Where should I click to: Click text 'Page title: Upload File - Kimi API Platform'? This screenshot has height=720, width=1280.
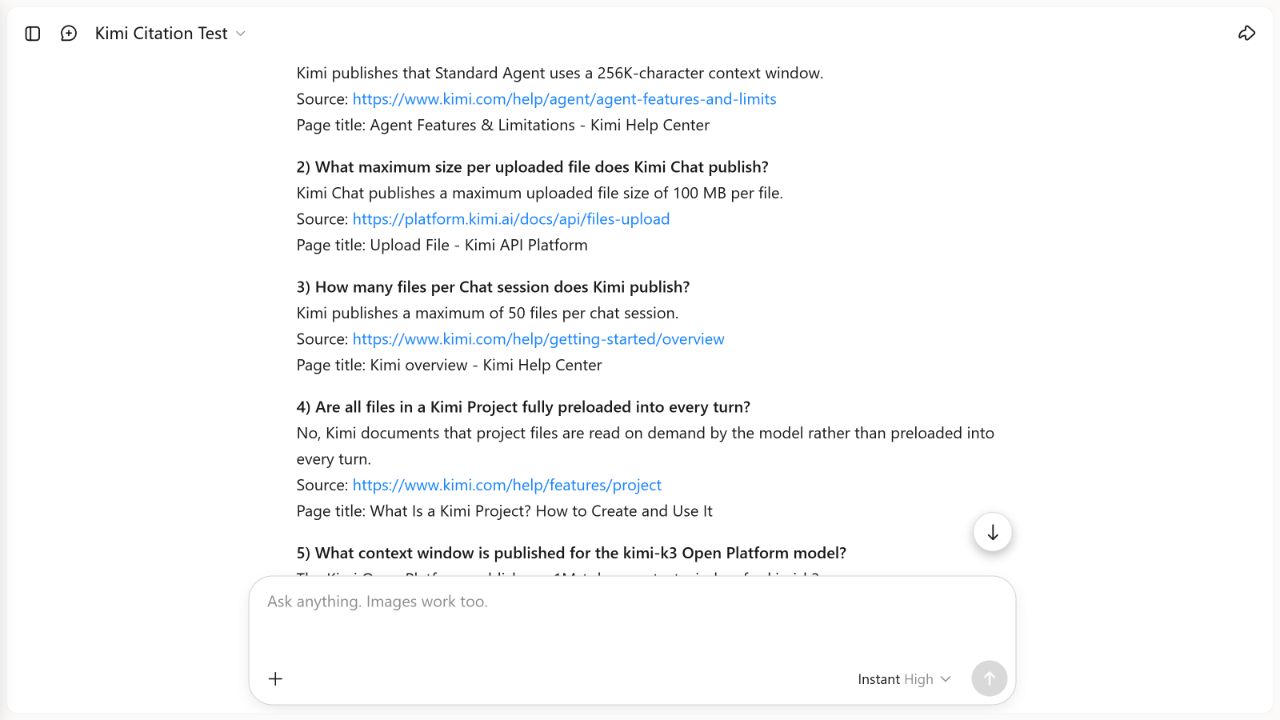[442, 245]
